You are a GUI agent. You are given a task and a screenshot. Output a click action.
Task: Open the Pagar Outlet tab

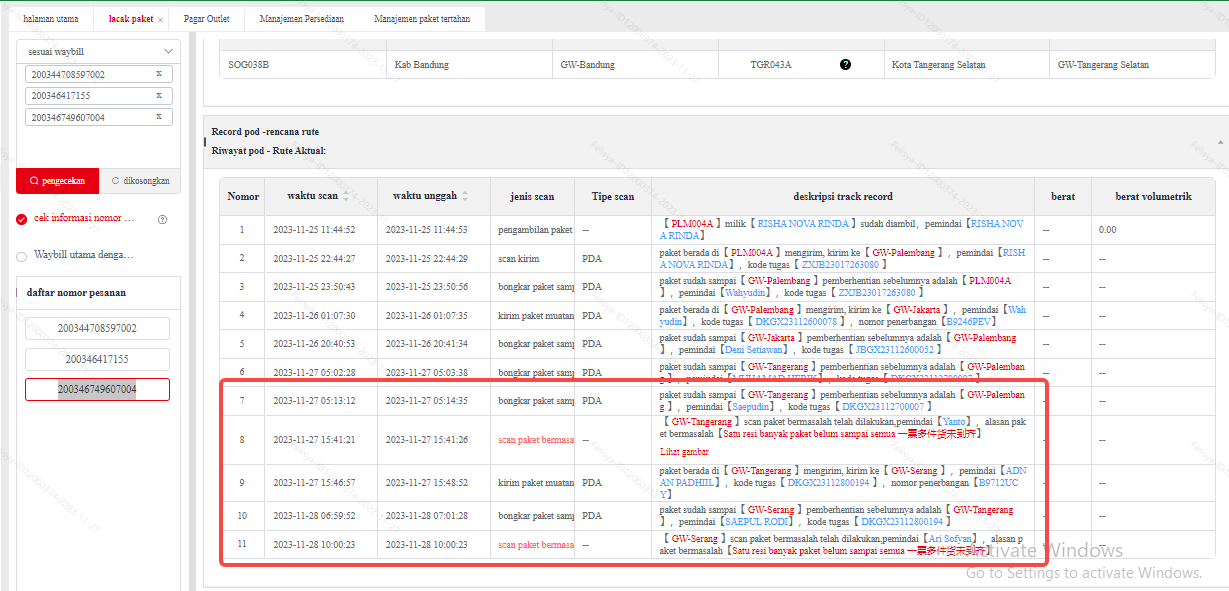click(x=207, y=19)
